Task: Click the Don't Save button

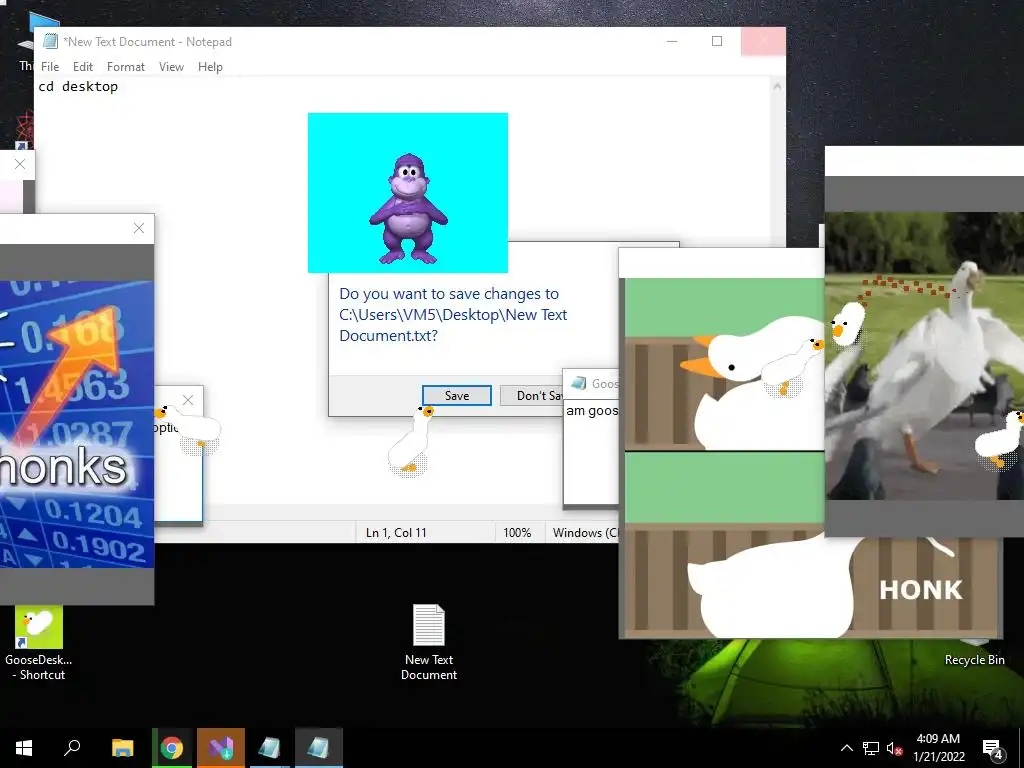Action: 532,395
